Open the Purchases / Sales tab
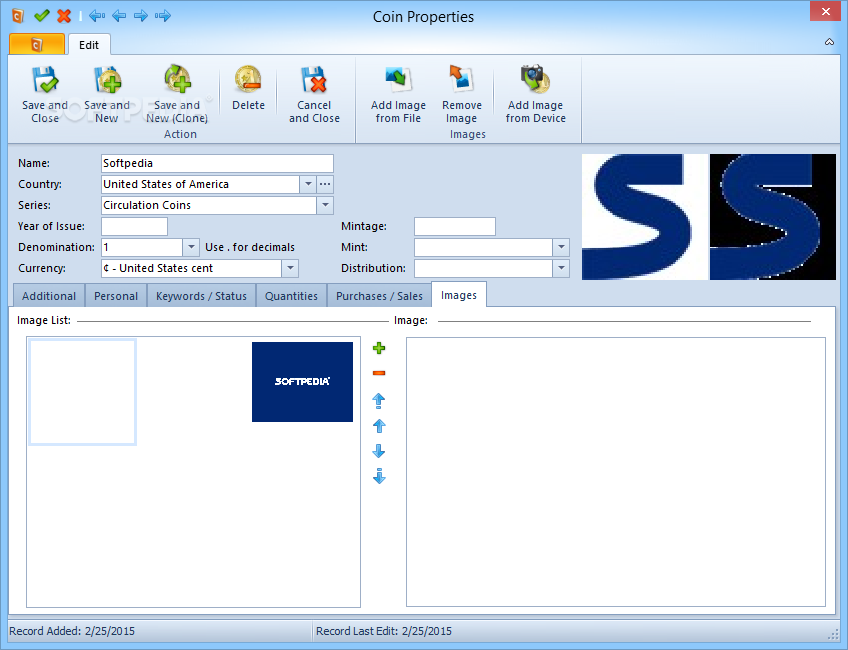 pyautogui.click(x=379, y=296)
